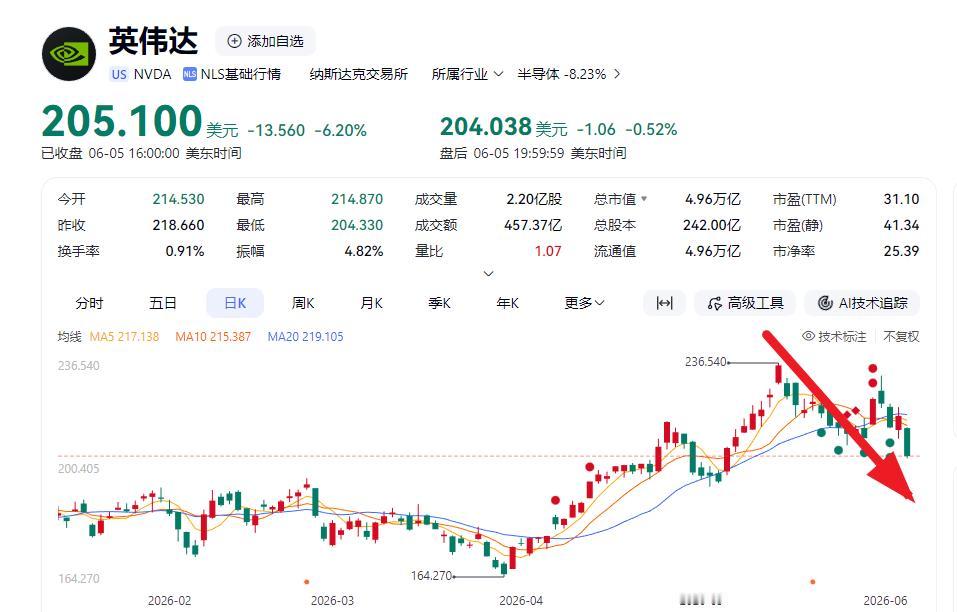Viewport: 957px width, 612px height.
Task: Select the 年K tab
Action: pyautogui.click(x=507, y=303)
